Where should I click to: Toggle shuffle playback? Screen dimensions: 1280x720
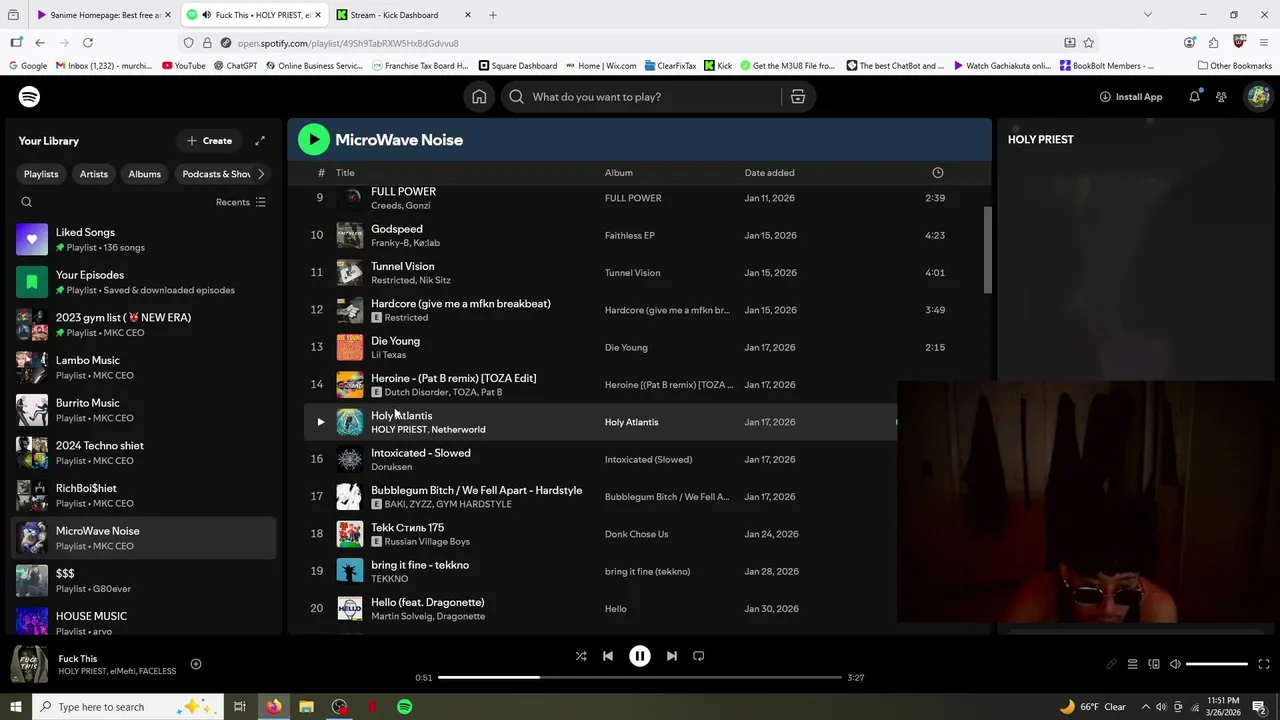(x=581, y=656)
